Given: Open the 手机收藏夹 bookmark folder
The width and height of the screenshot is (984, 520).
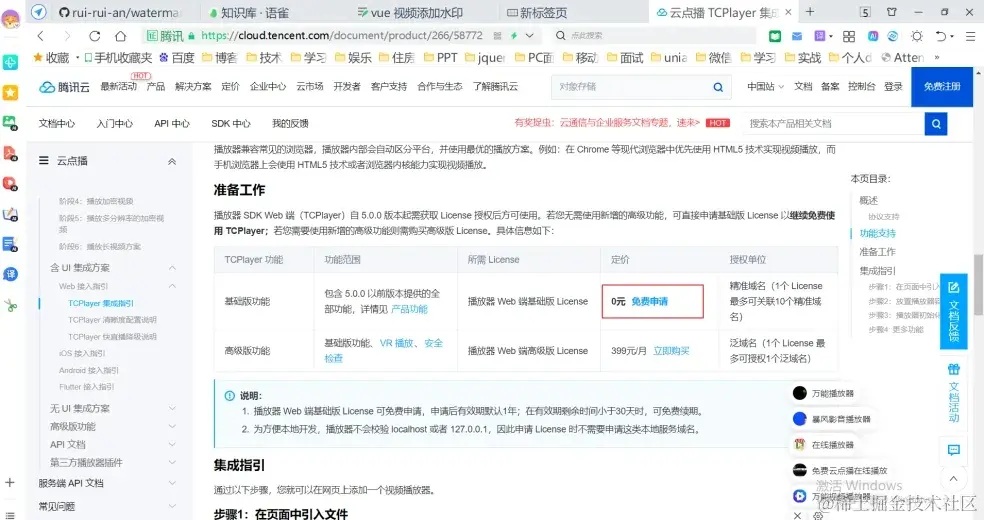Looking at the screenshot, I should click(x=118, y=58).
